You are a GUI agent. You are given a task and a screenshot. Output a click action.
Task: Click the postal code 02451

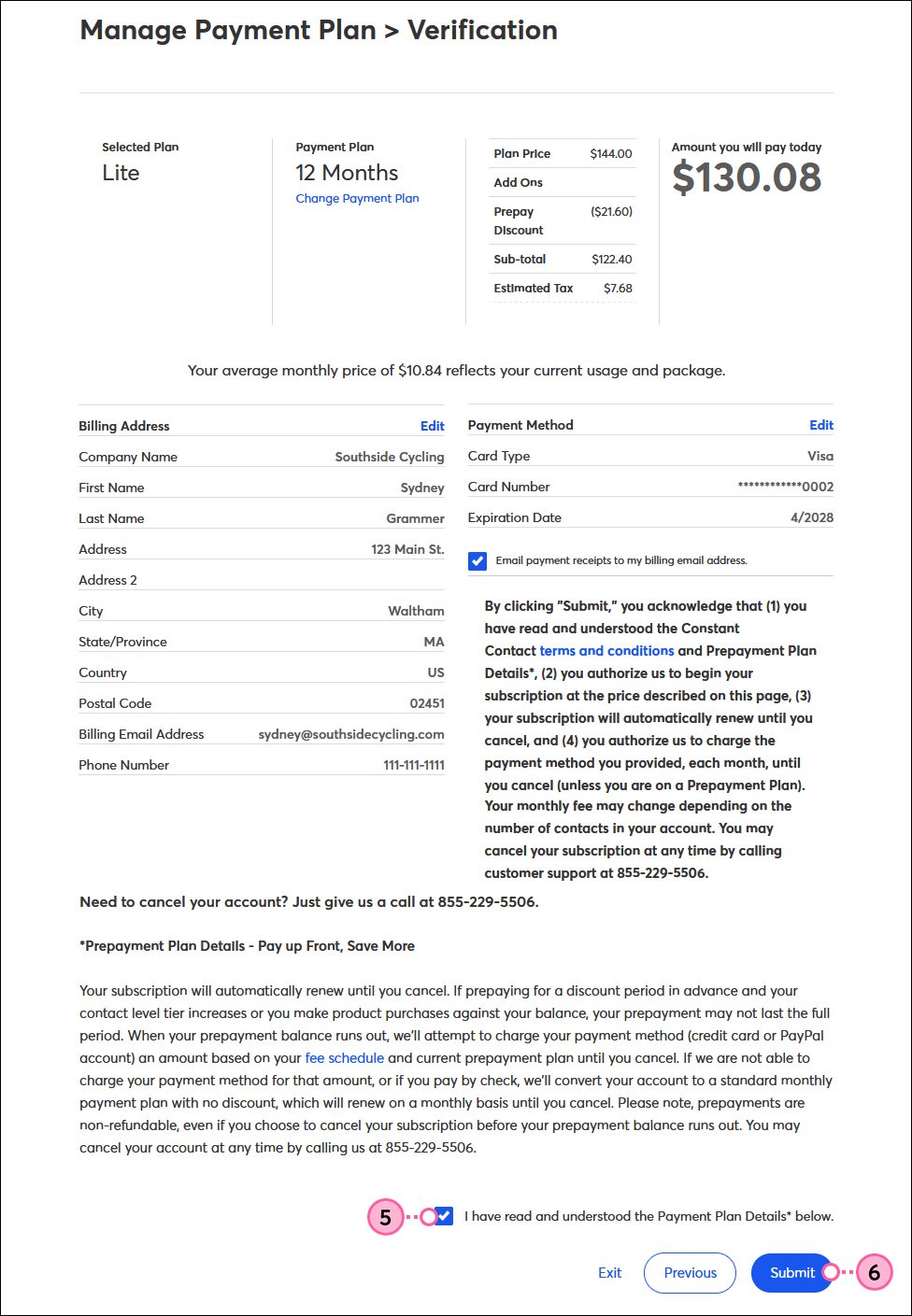[x=427, y=703]
